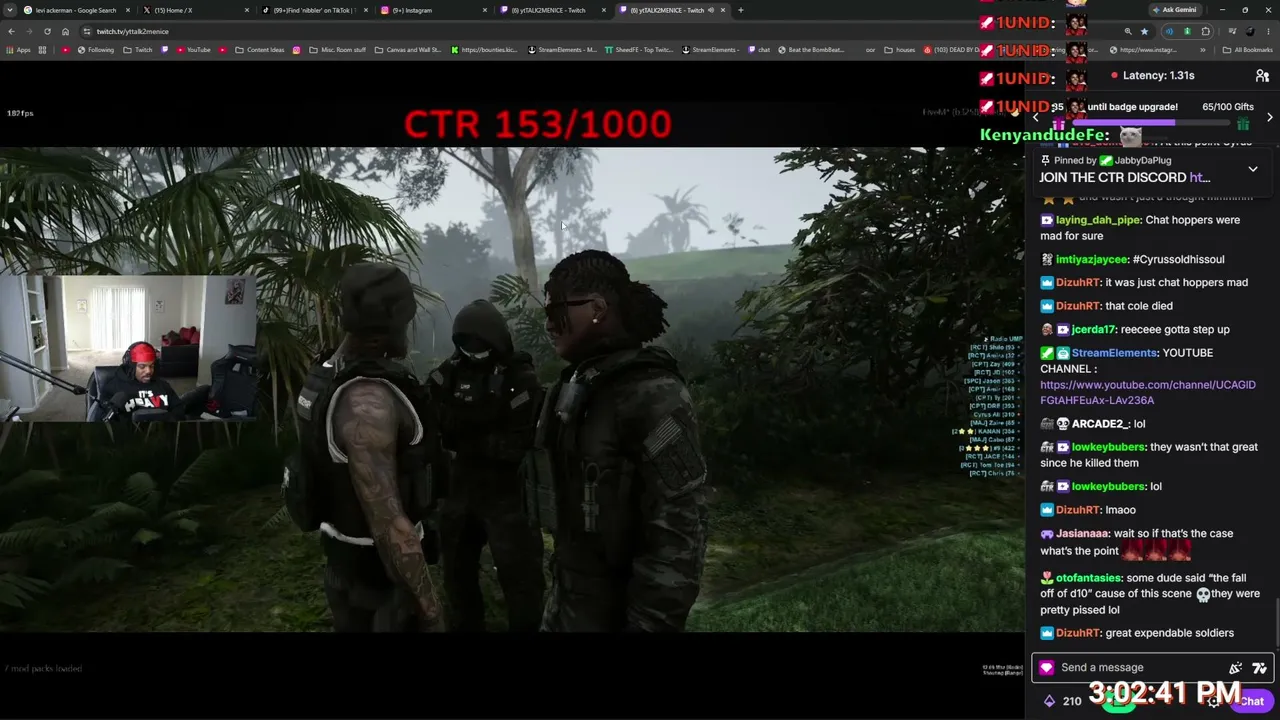Show next gift goal with right arrow

tap(1269, 117)
